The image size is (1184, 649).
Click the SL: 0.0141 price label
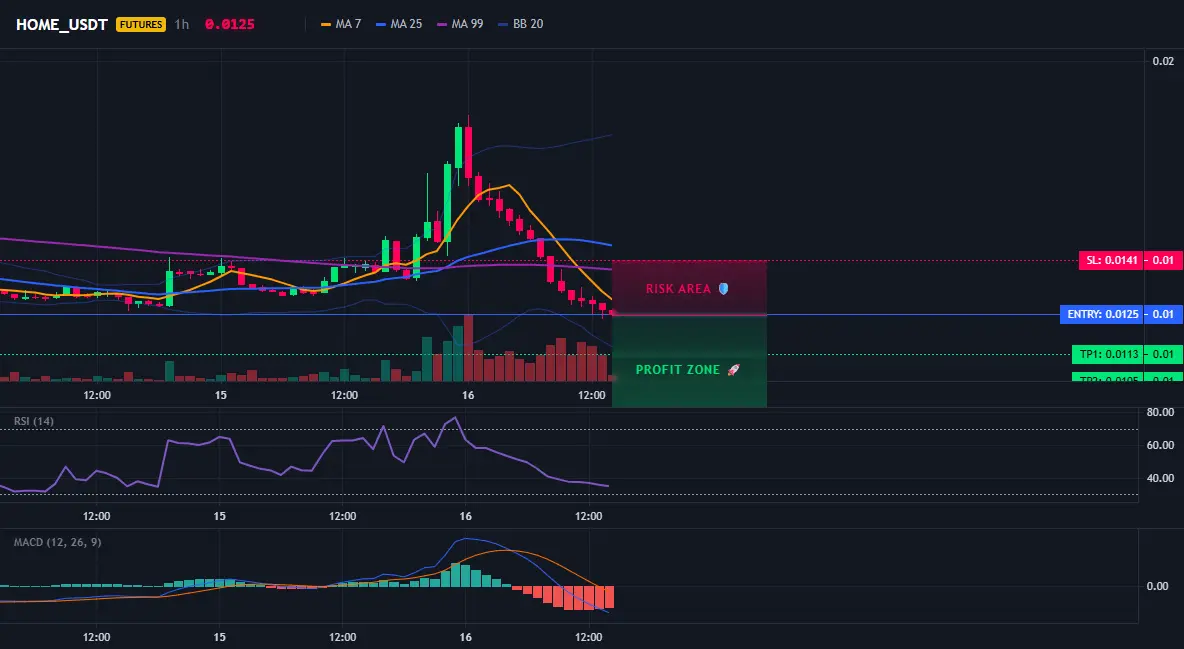pos(1111,261)
